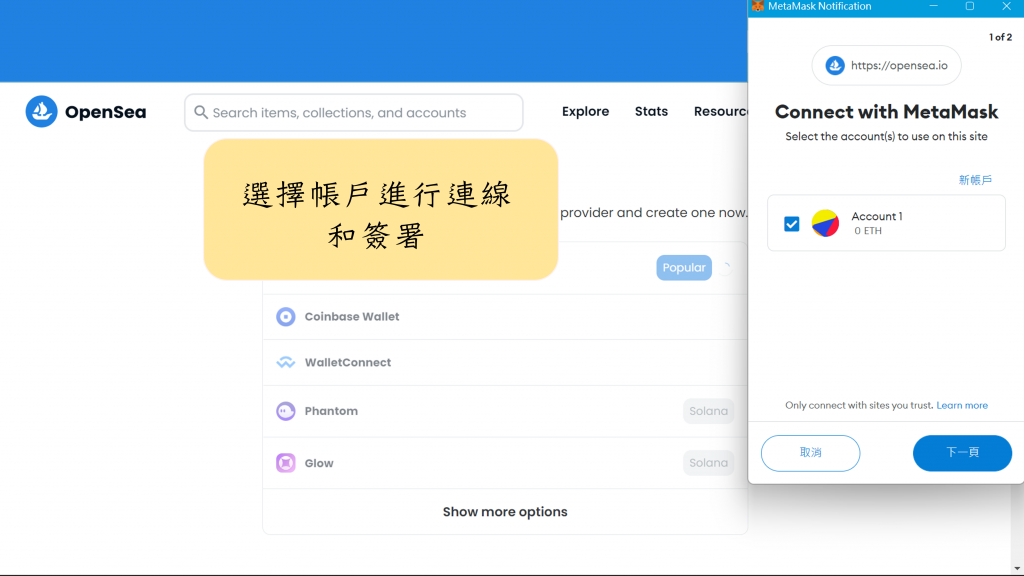Screen dimensions: 1024x576
Task: Uncheck the Account 1 checkbox
Action: [792, 224]
